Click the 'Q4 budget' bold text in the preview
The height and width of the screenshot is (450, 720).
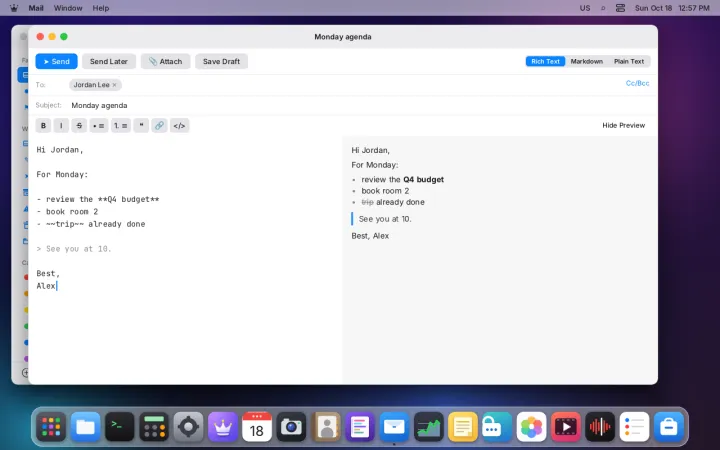tap(423, 180)
